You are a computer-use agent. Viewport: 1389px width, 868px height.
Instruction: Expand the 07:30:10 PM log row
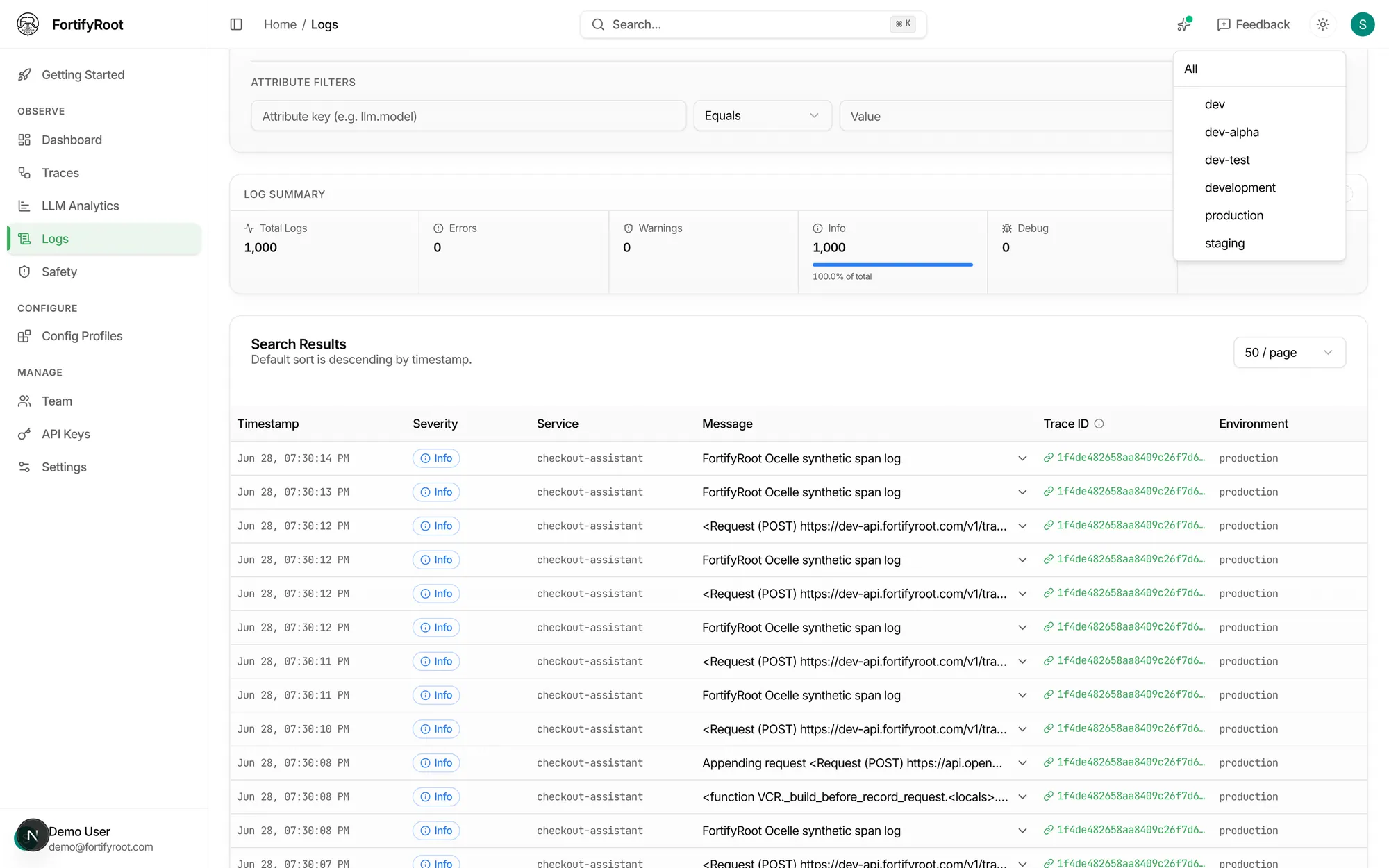point(1022,729)
